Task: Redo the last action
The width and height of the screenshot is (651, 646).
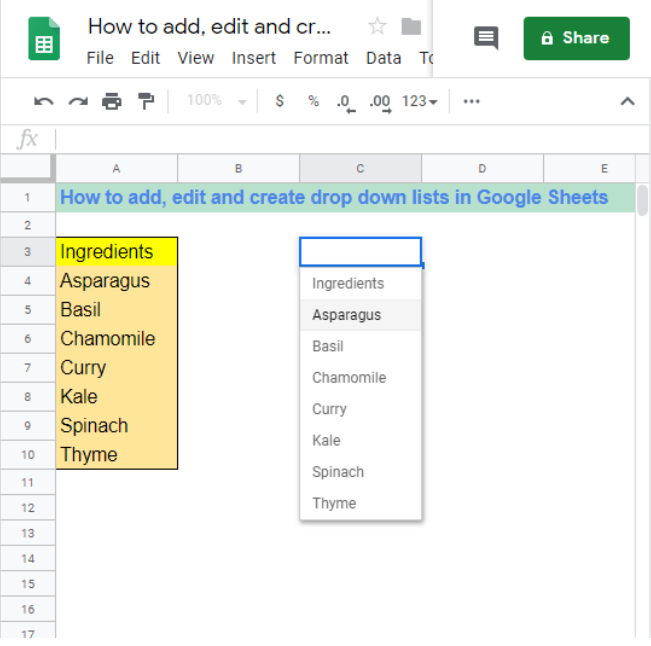Action: point(78,101)
